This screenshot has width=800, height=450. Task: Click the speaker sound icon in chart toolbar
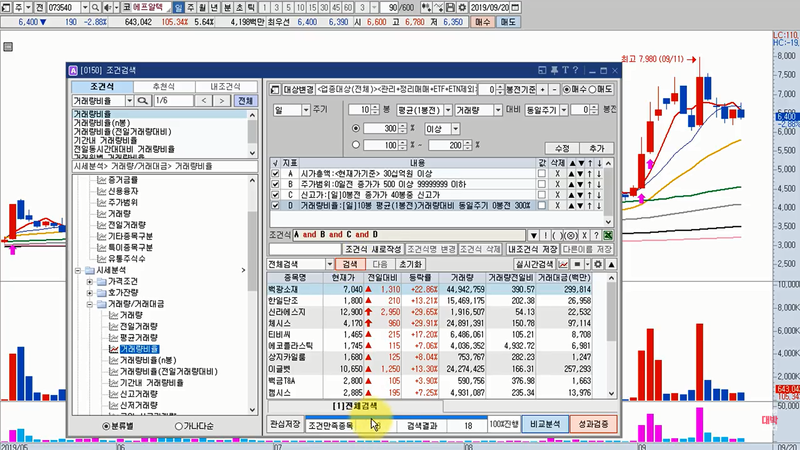[108, 8]
